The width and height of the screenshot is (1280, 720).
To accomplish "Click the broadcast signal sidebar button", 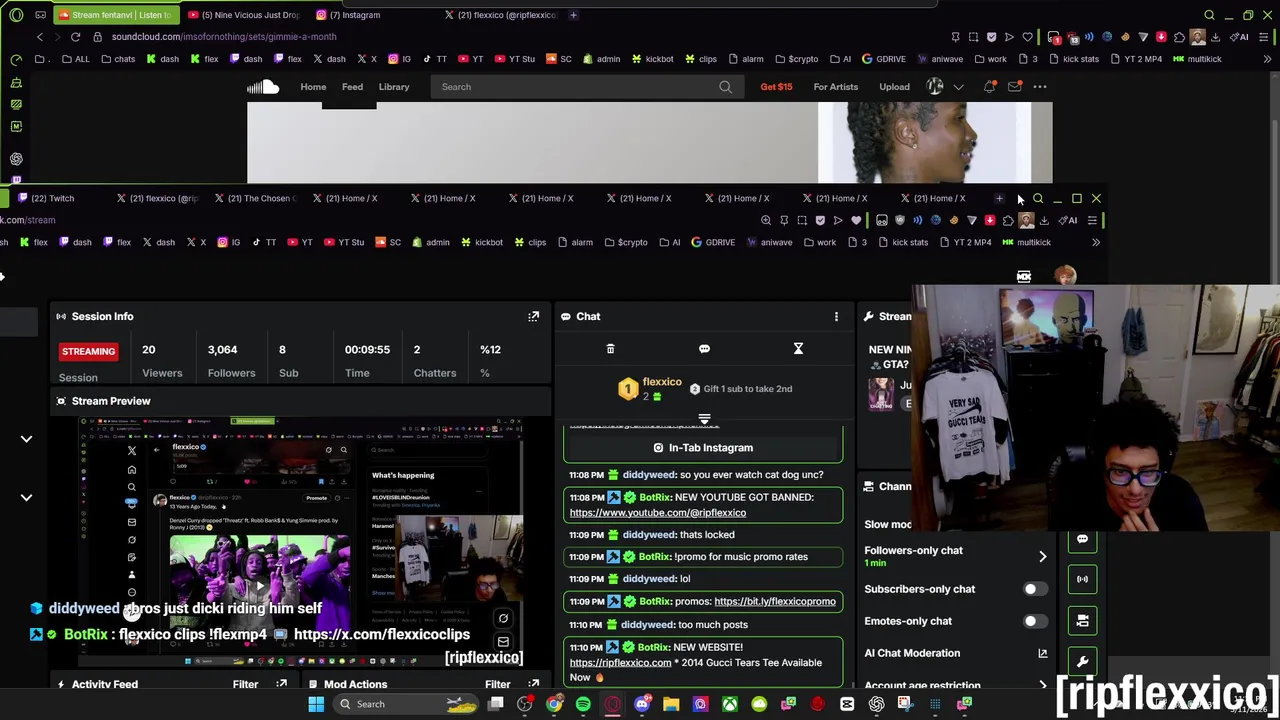I will click(x=1082, y=579).
